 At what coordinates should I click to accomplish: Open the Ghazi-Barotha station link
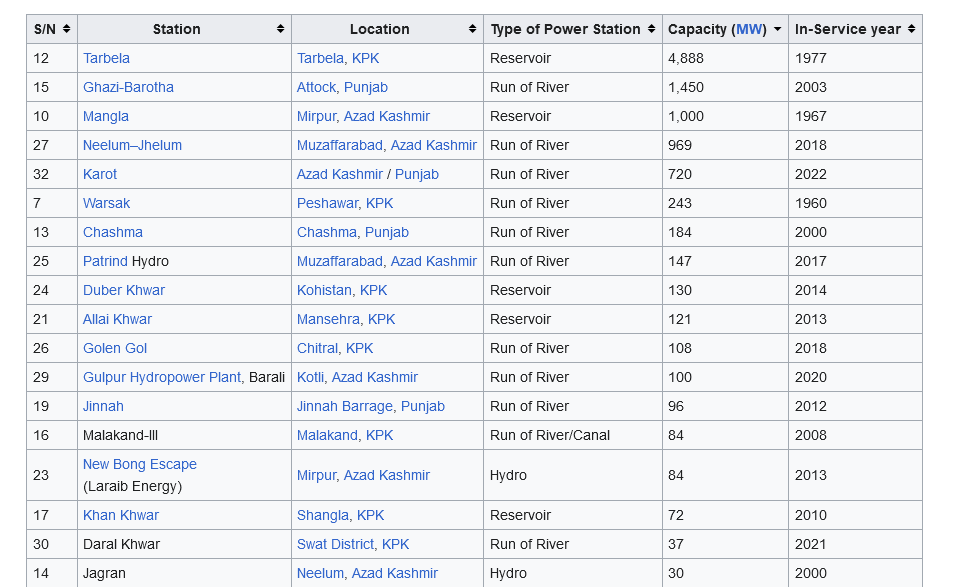point(128,87)
